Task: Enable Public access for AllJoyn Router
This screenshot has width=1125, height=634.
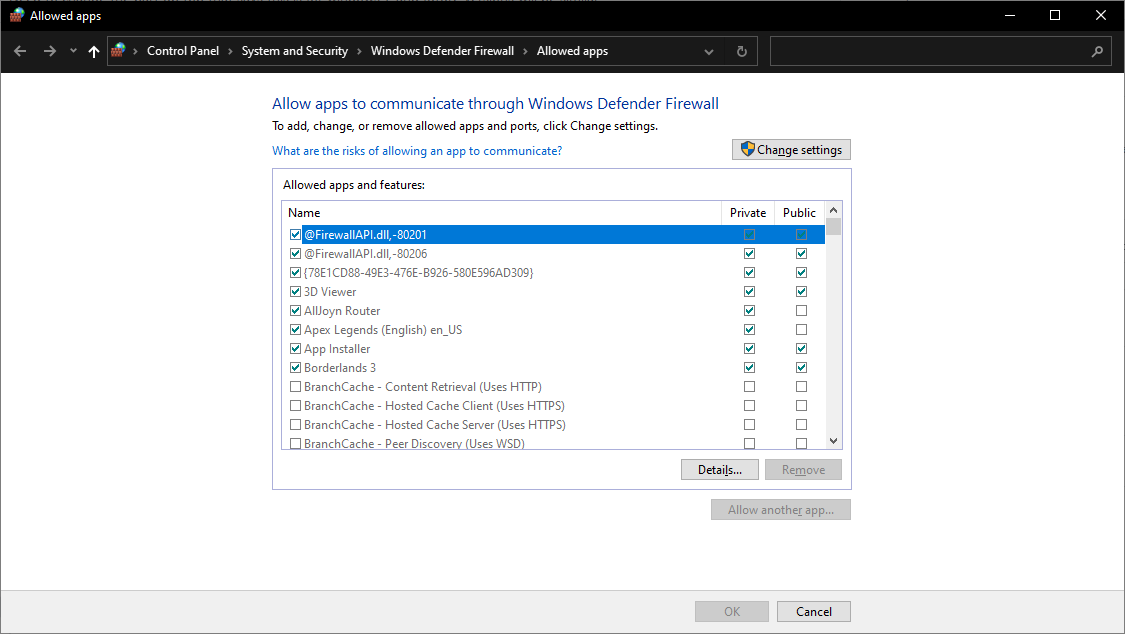Action: pos(801,310)
